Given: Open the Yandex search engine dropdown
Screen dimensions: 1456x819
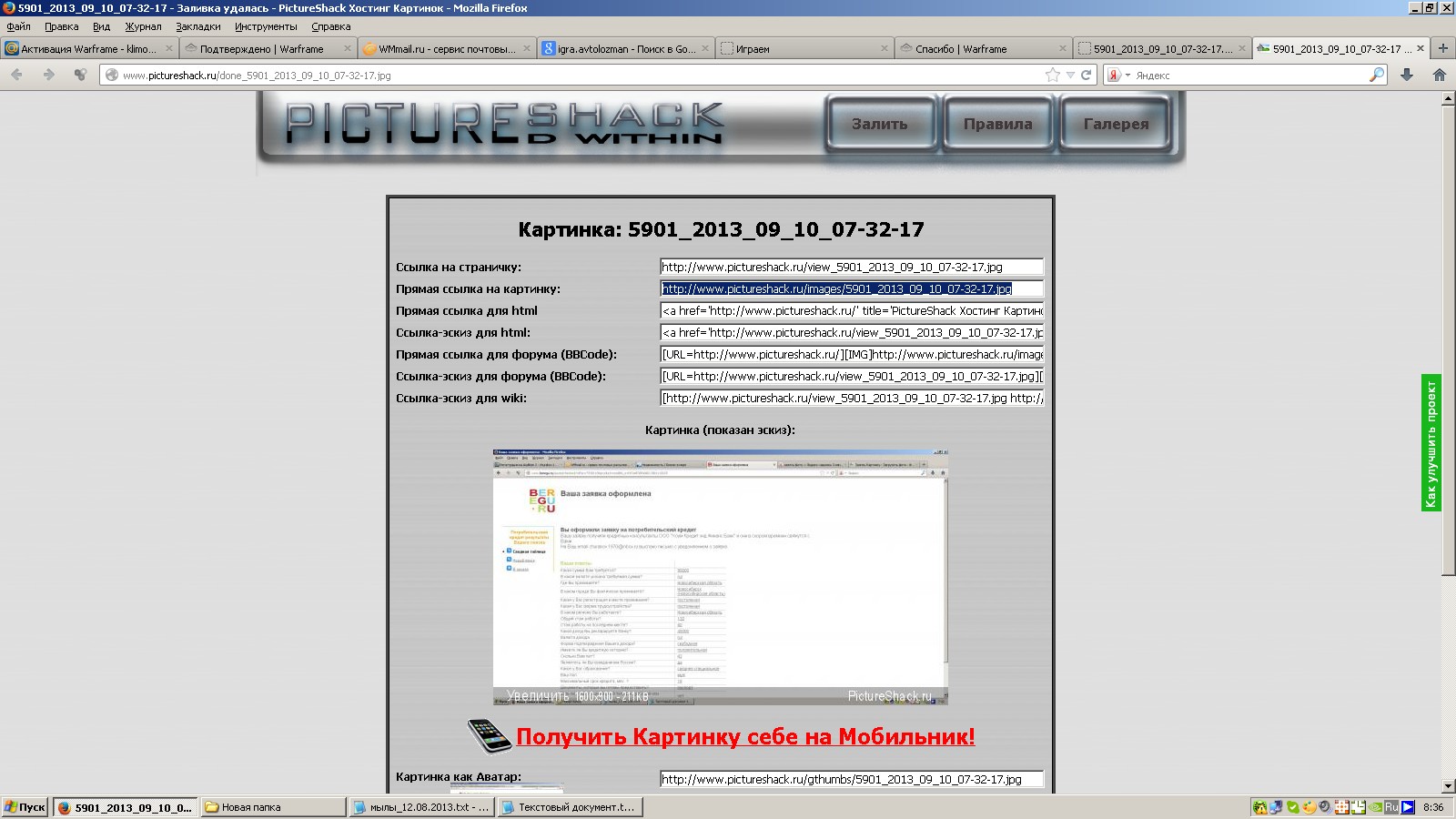Looking at the screenshot, I should pyautogui.click(x=1117, y=75).
